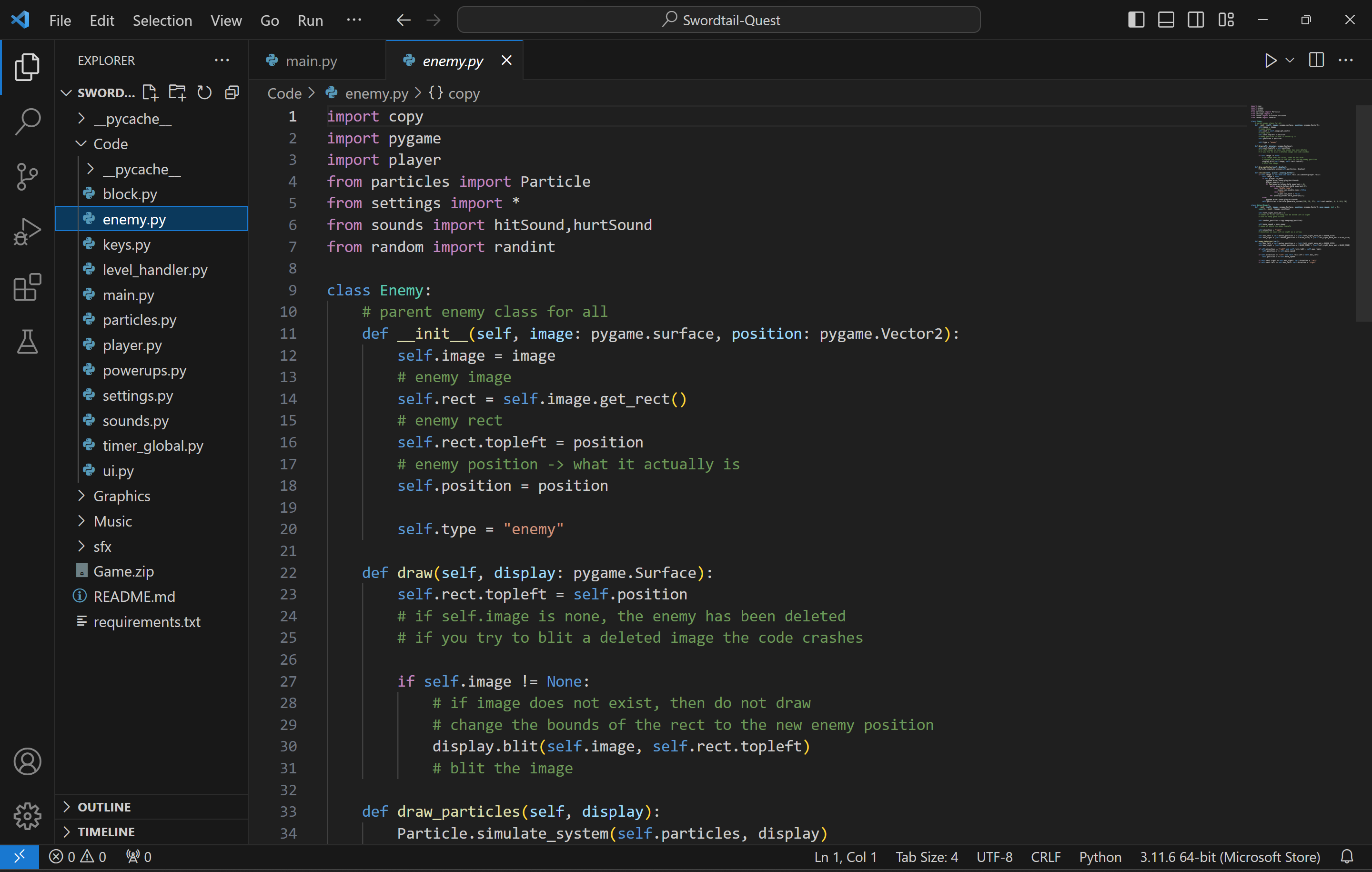The image size is (1372, 872).
Task: Switch to the main.py tab
Action: [311, 61]
